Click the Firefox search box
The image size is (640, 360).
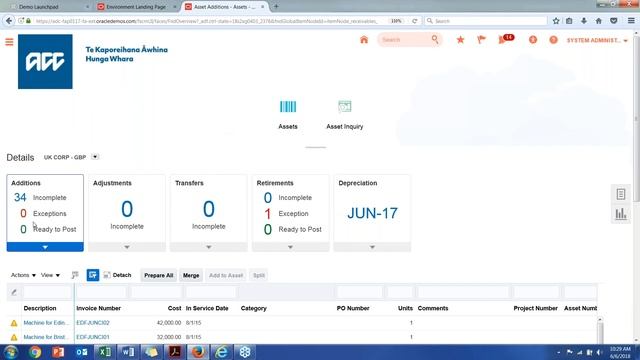486,21
